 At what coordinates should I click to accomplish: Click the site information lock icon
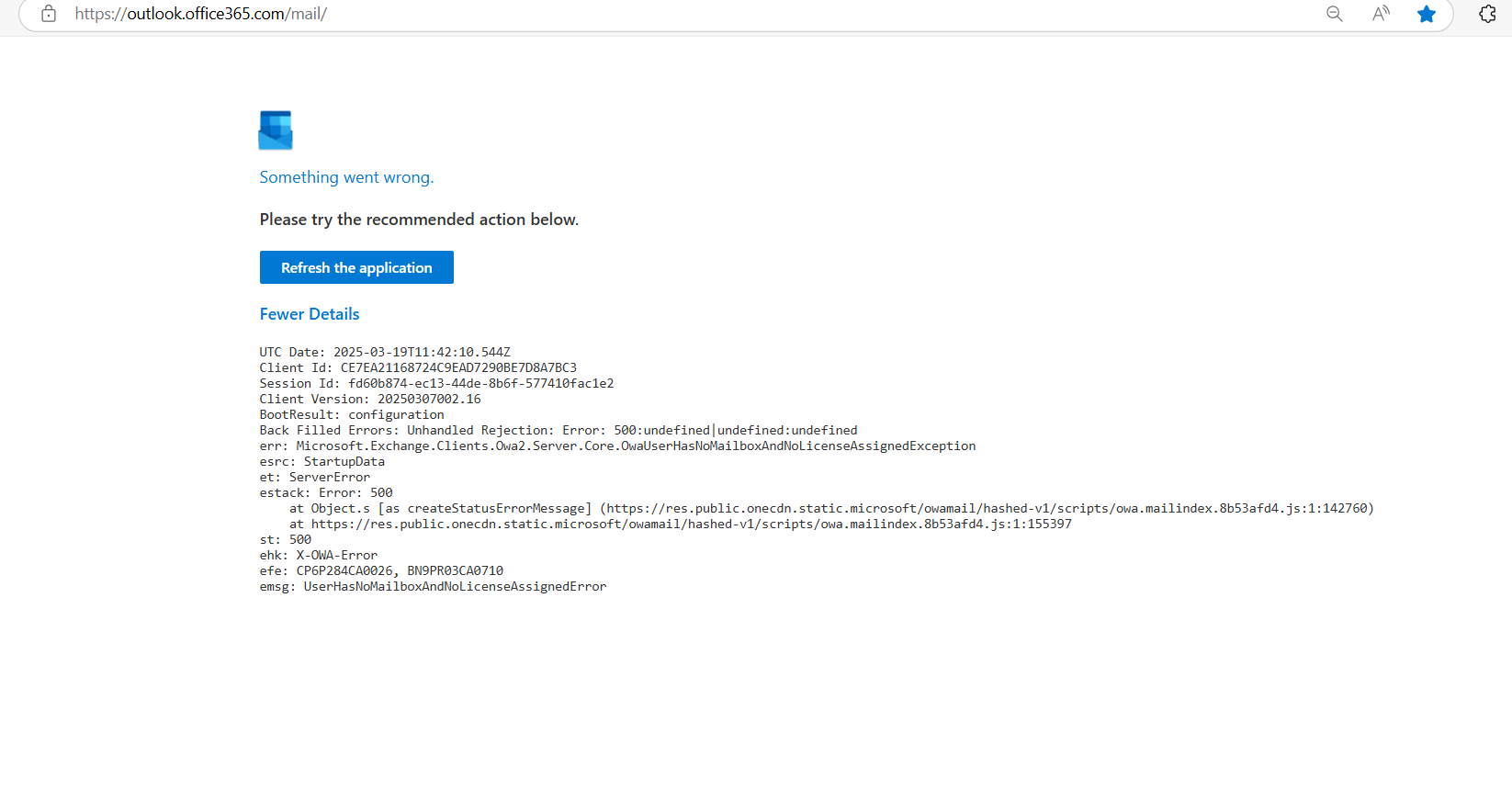click(x=49, y=14)
